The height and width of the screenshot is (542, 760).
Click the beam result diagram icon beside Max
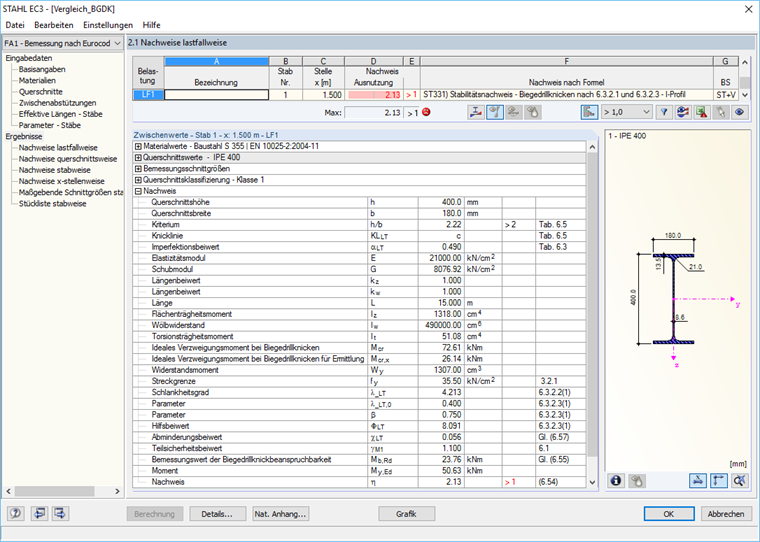point(476,112)
